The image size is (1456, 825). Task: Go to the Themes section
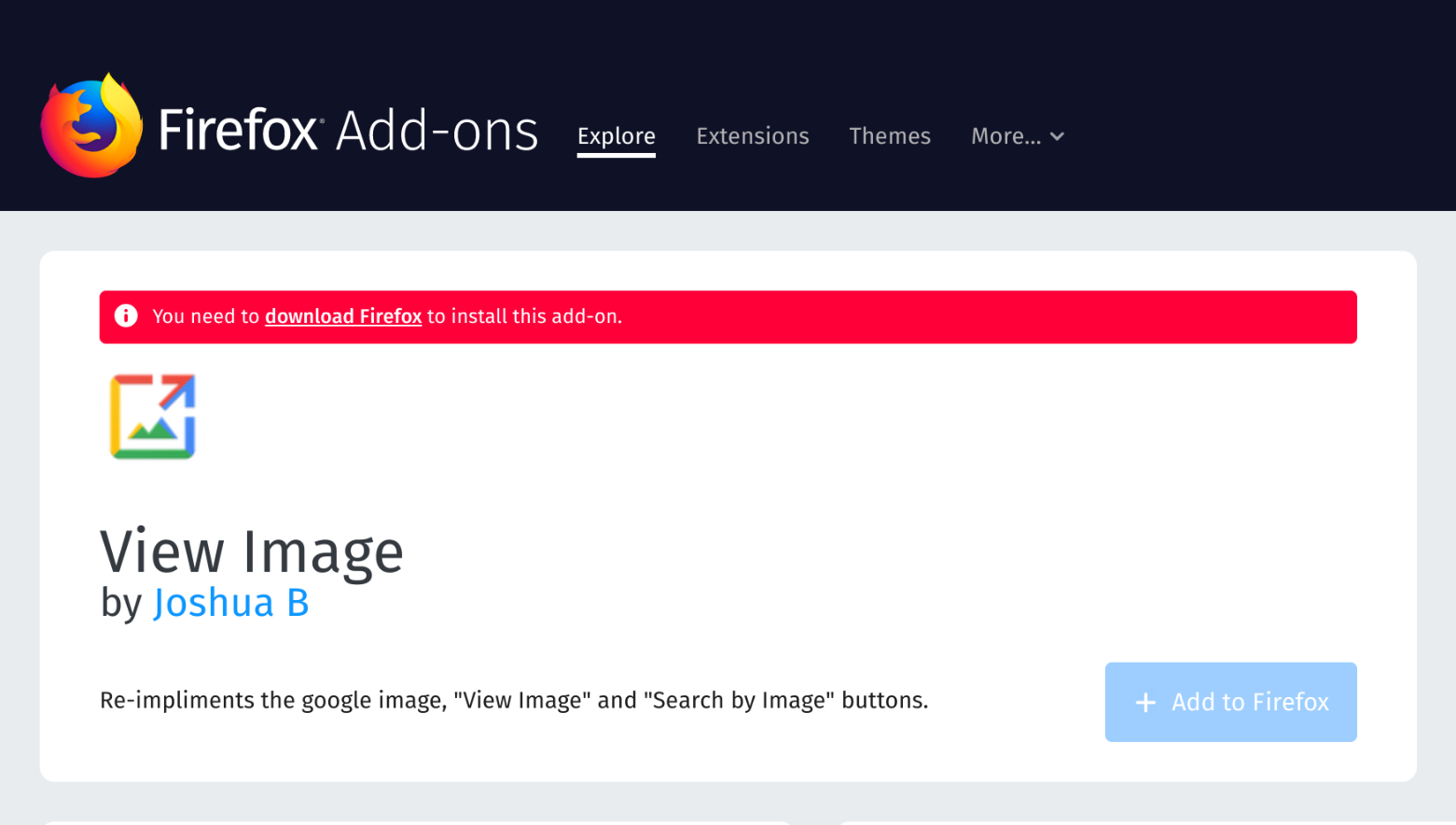tap(889, 136)
